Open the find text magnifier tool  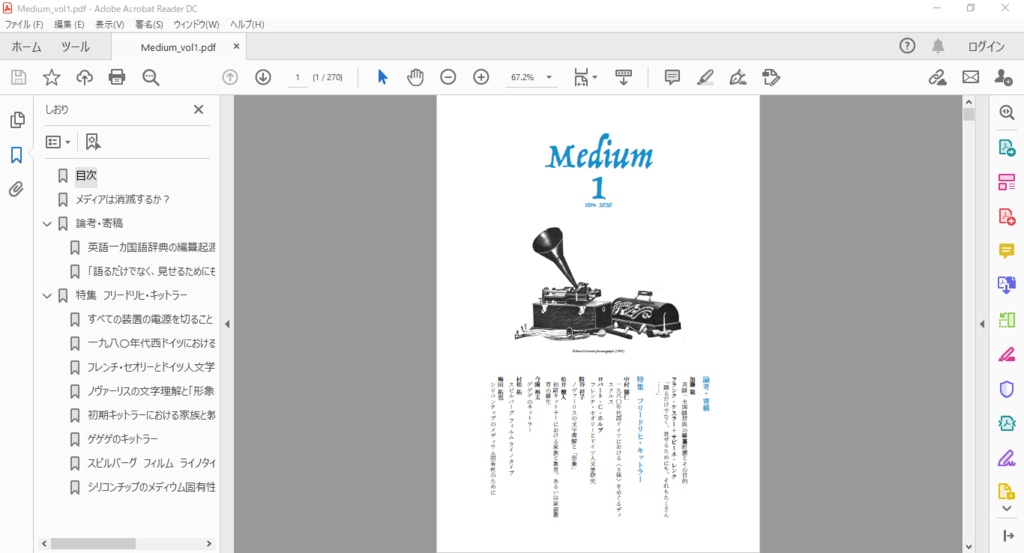click(x=151, y=77)
